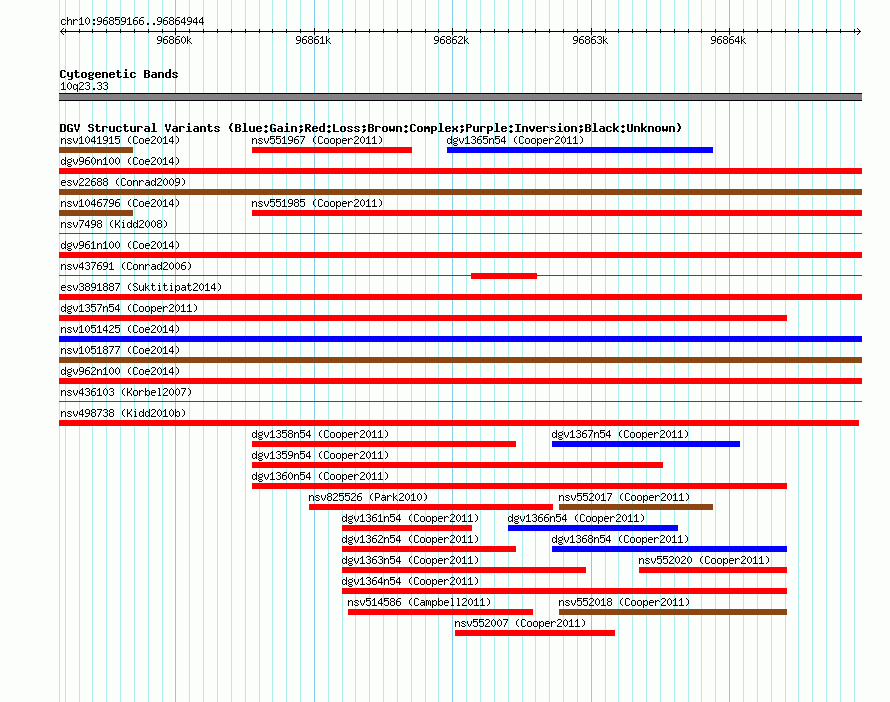Select the nsv1051425 full-width blue bar
The image size is (890, 702).
460,339
